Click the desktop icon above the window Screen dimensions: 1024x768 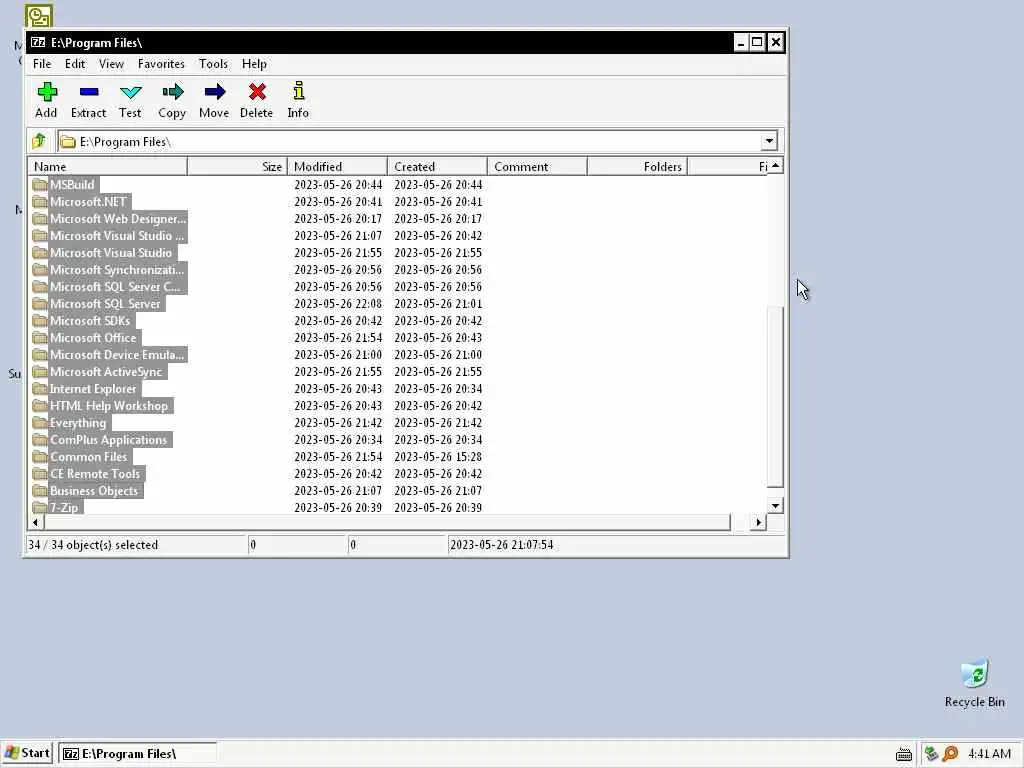(x=39, y=16)
